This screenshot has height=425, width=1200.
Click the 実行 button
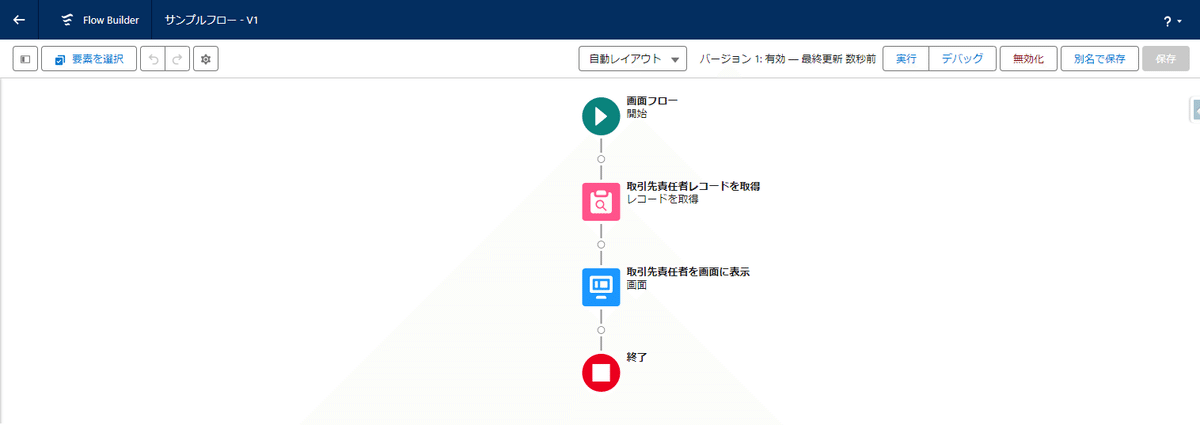point(906,59)
